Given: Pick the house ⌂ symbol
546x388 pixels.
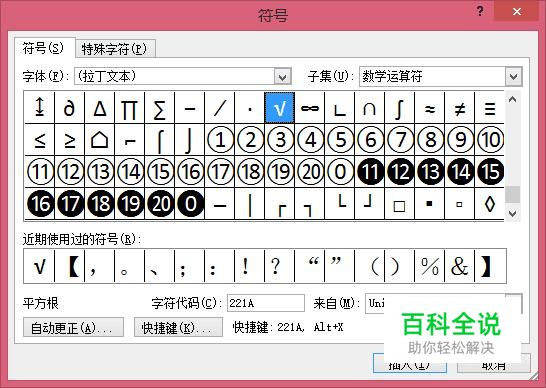Looking at the screenshot, I should coord(100,140).
